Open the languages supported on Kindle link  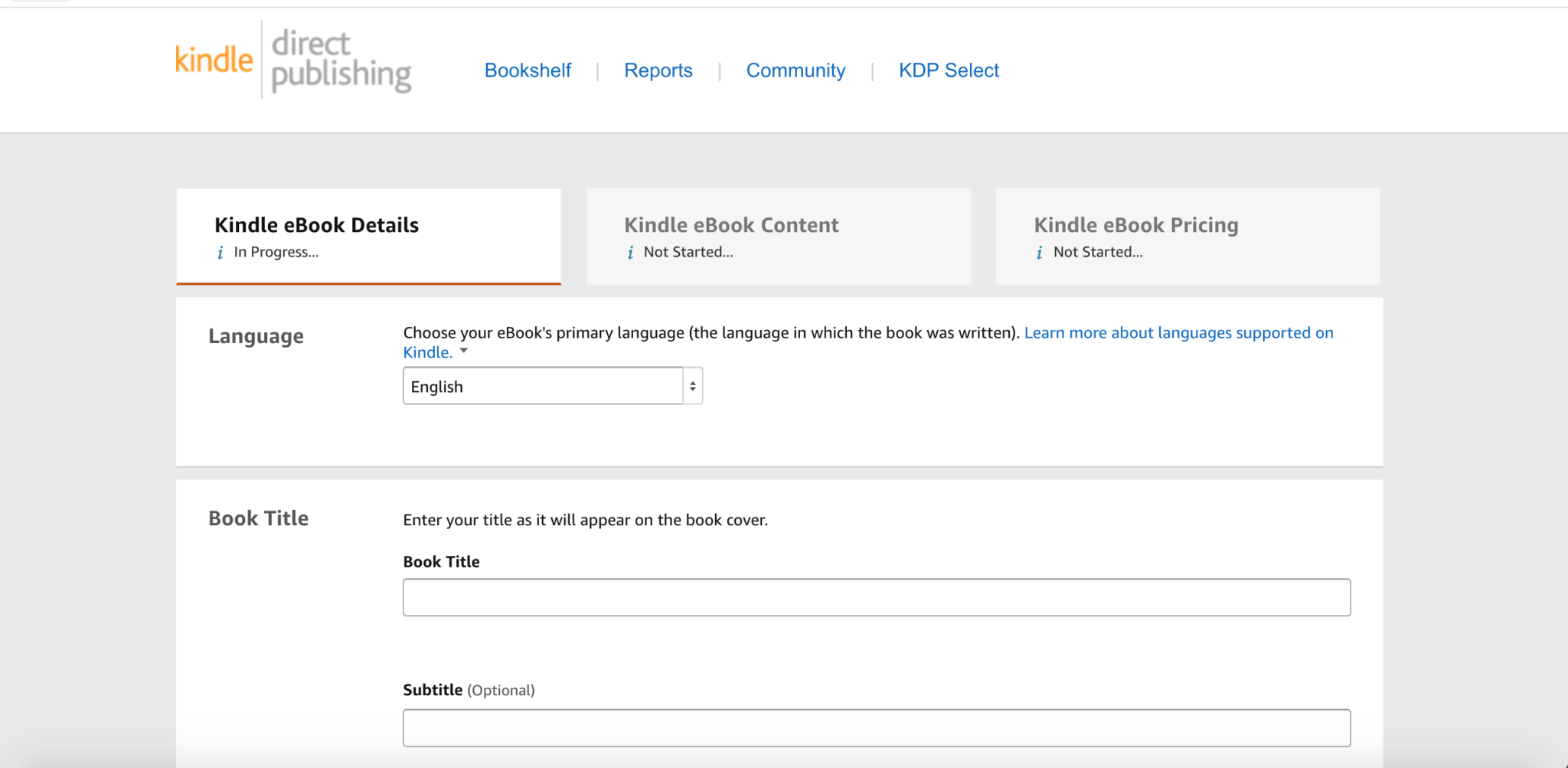point(1179,332)
